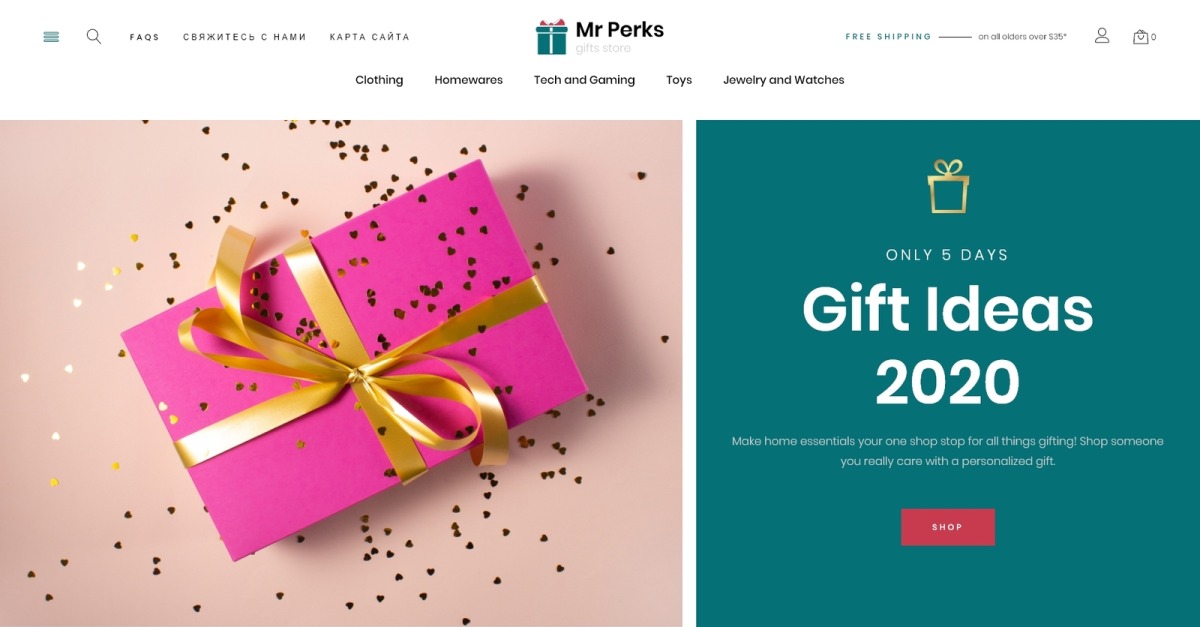
Task: Select the Clothing menu item
Action: [x=379, y=80]
